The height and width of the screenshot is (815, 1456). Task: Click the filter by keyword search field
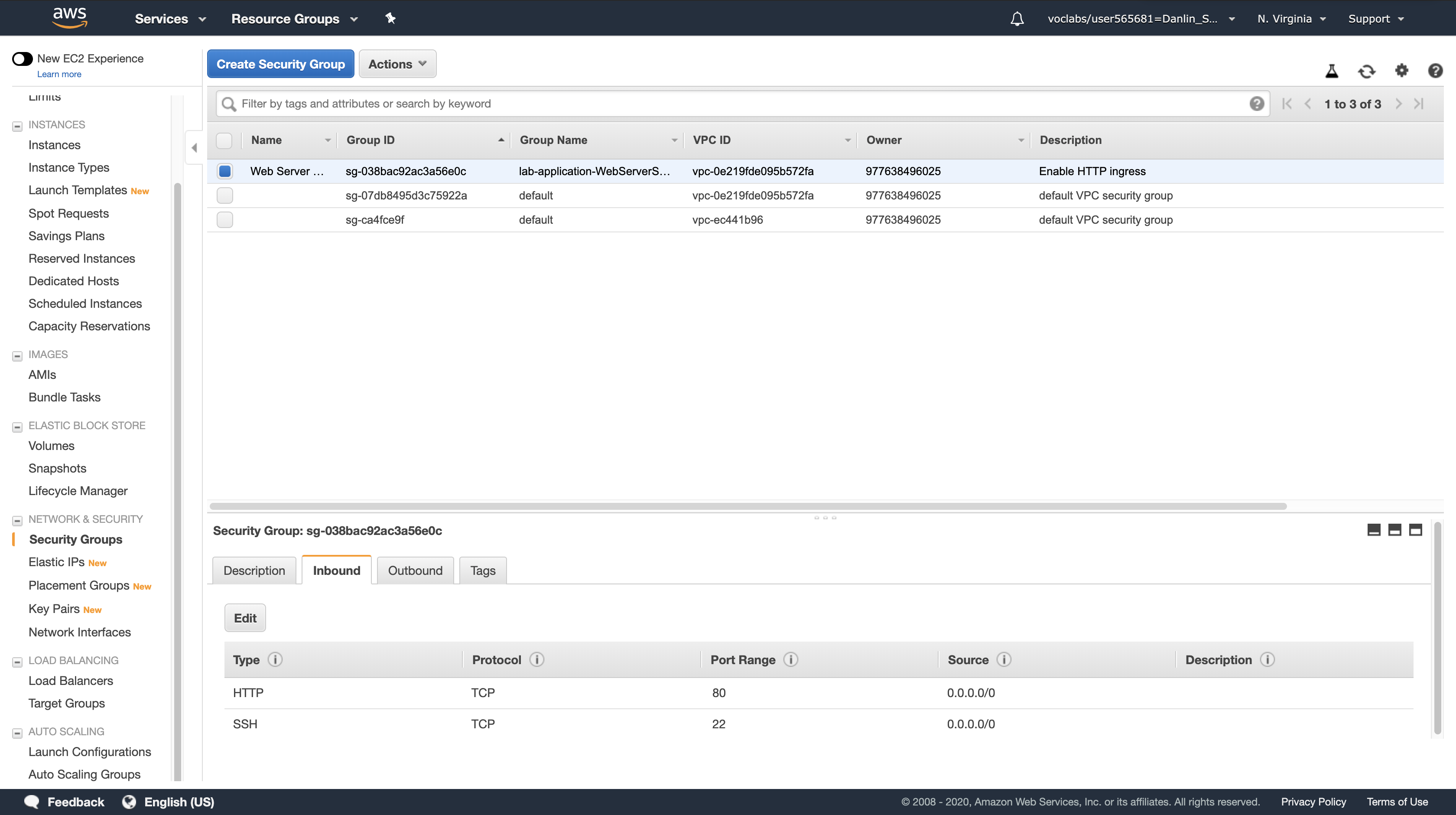tap(735, 104)
